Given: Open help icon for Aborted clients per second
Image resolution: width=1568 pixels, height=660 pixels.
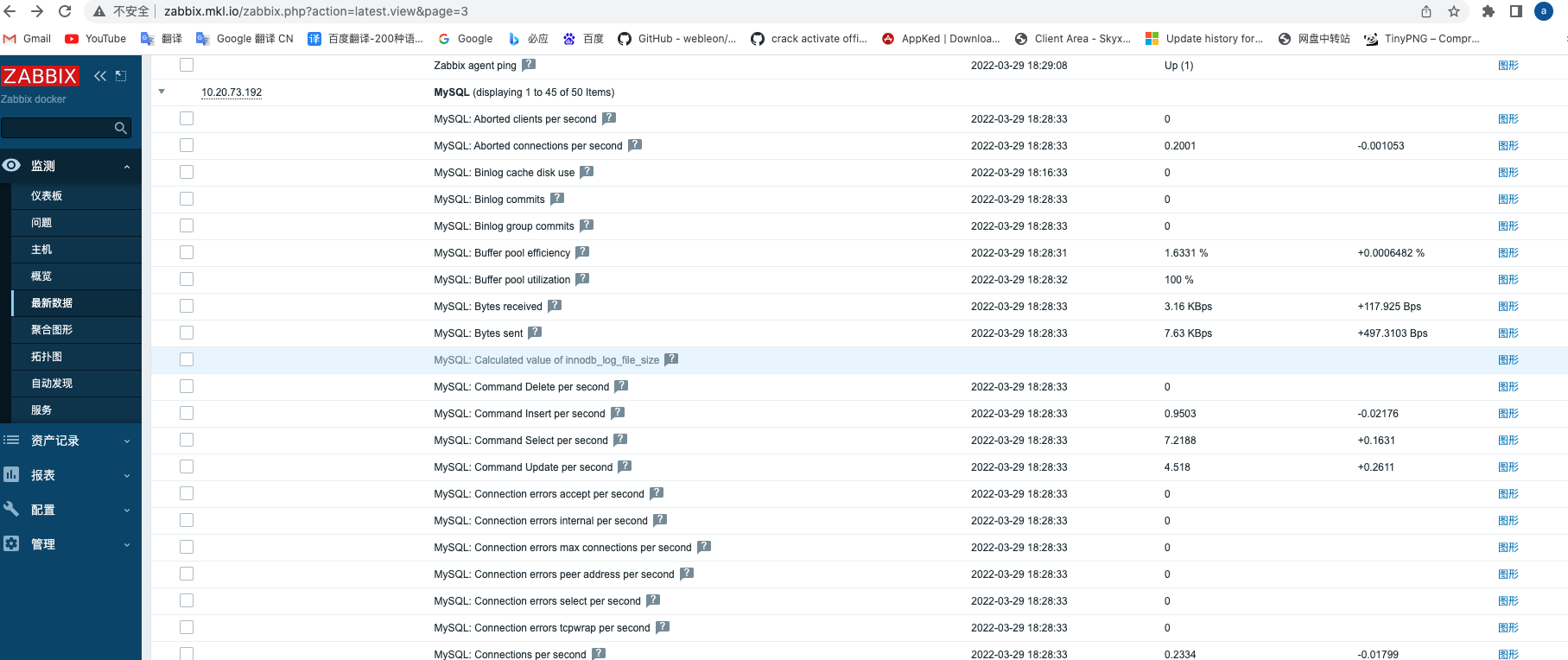Looking at the screenshot, I should [609, 118].
